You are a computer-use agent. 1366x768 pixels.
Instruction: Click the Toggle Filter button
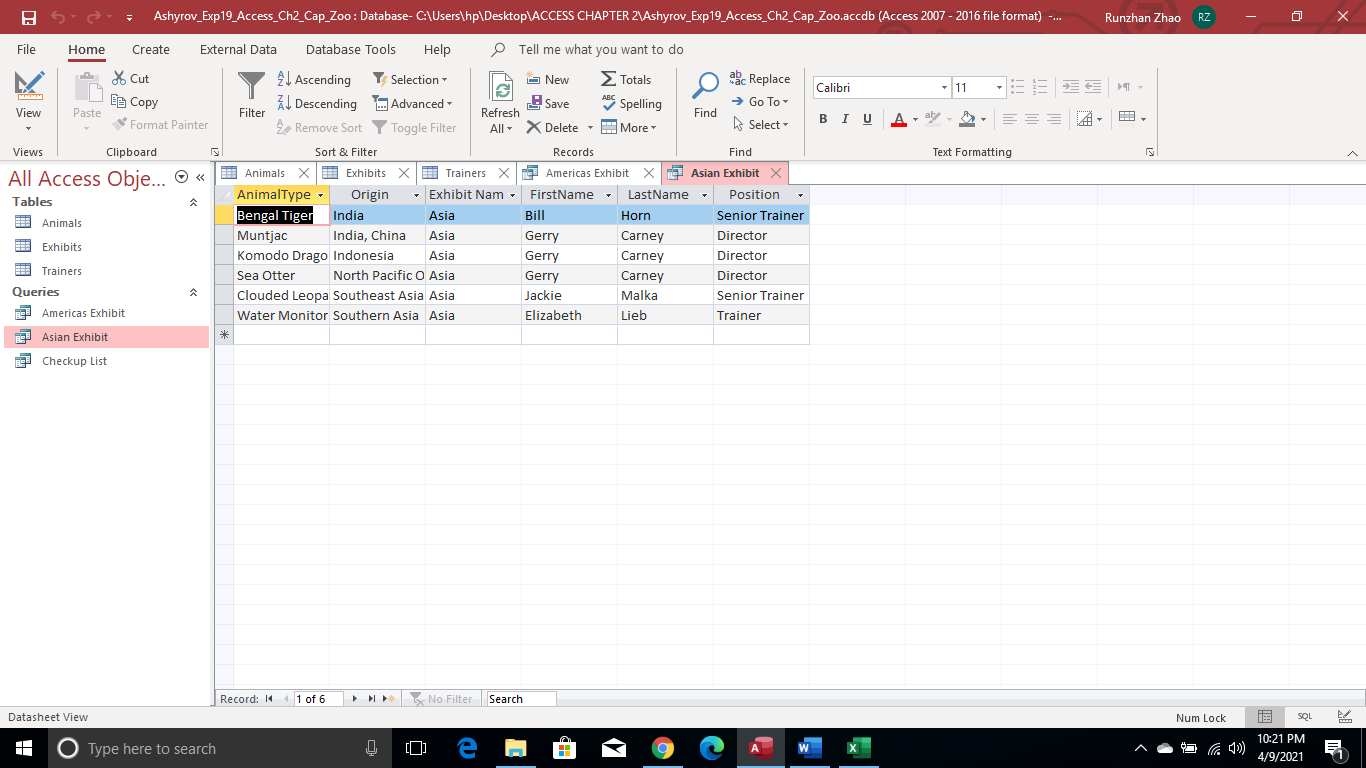[x=414, y=127]
